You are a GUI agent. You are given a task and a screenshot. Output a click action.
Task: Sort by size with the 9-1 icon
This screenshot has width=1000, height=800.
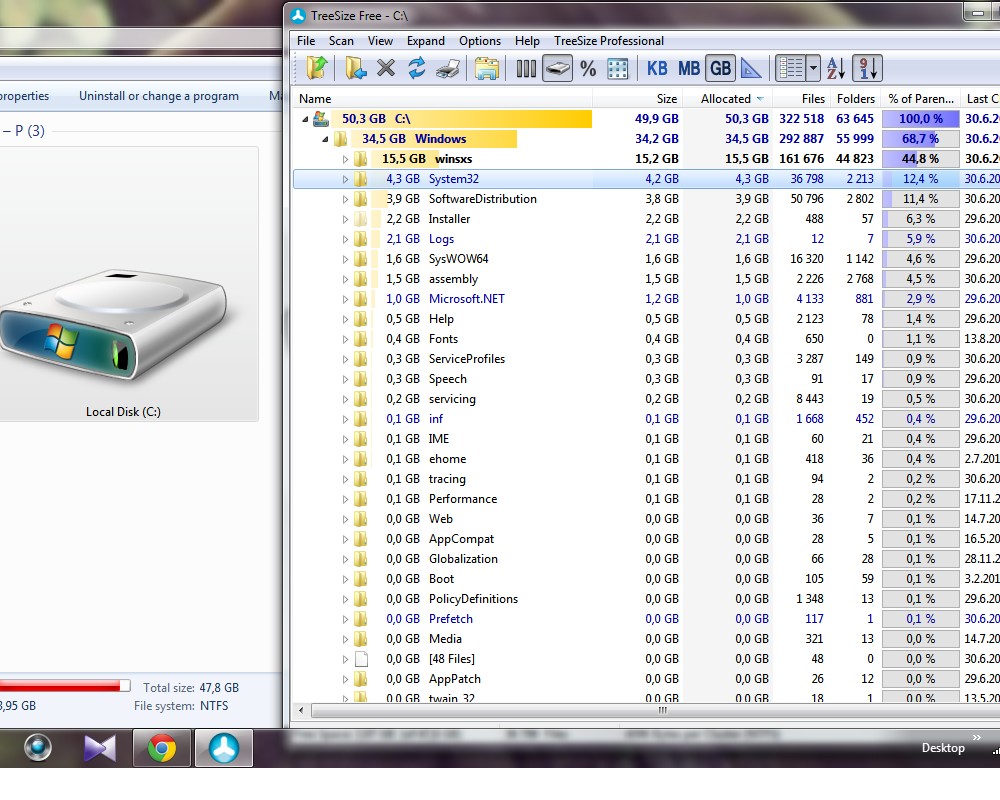pos(867,68)
